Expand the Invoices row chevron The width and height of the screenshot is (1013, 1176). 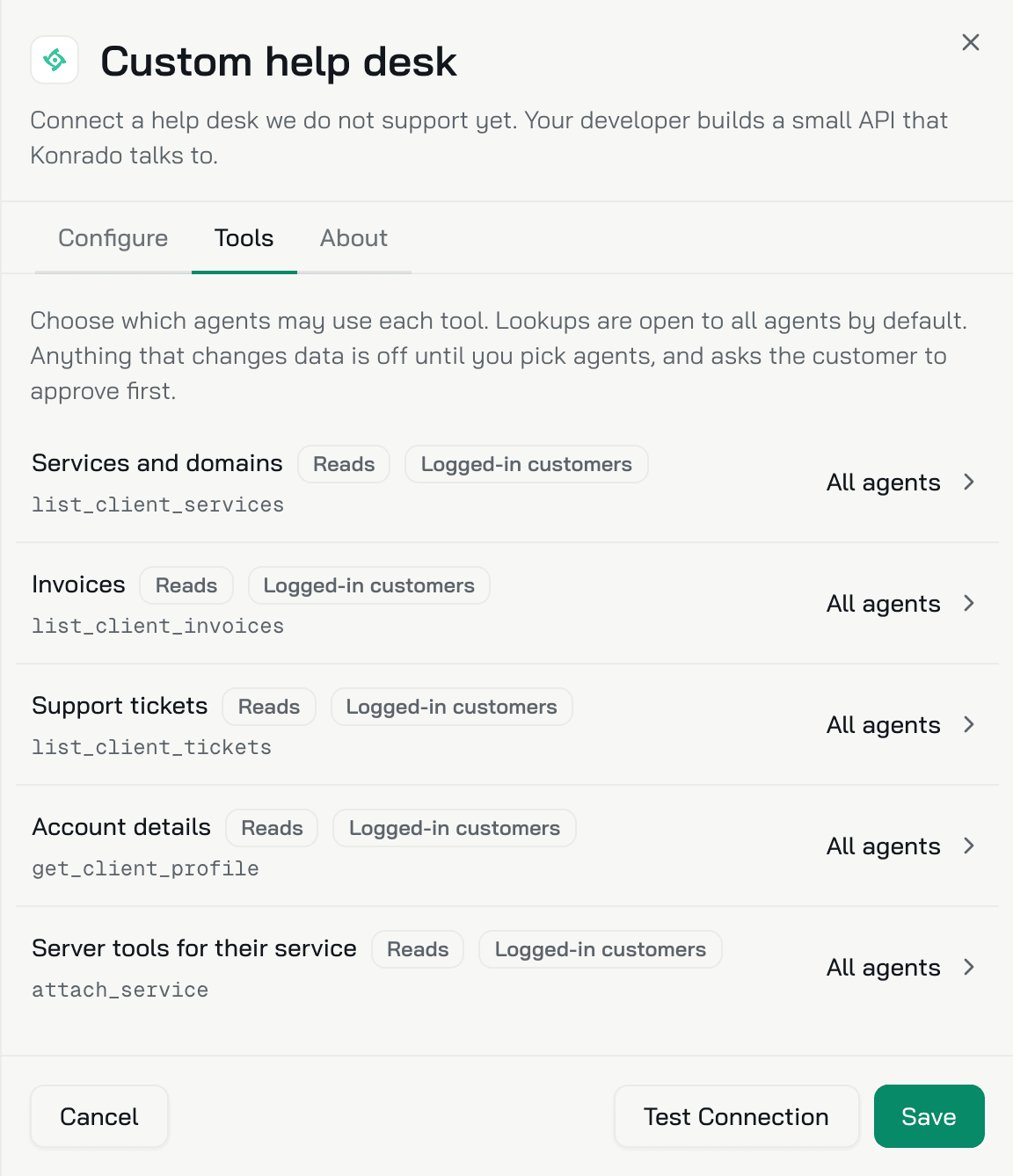tap(969, 603)
